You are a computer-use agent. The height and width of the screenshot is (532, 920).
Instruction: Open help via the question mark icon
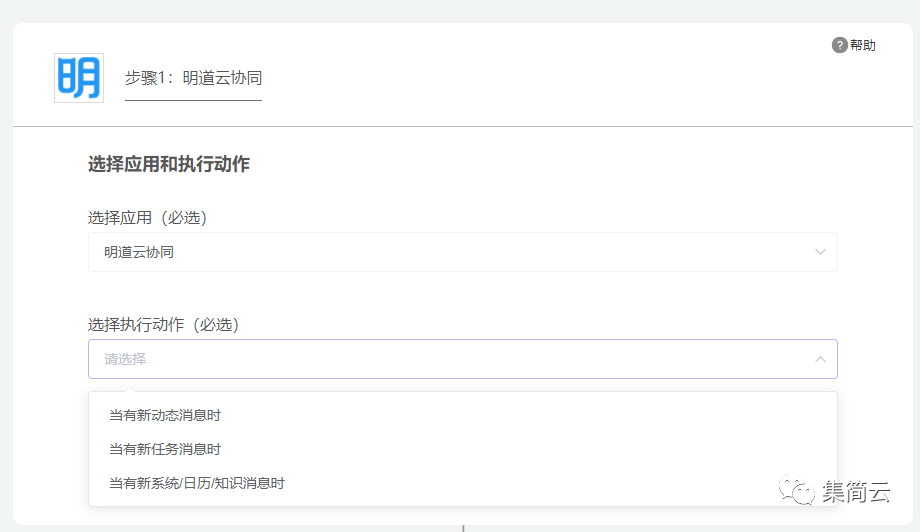840,45
